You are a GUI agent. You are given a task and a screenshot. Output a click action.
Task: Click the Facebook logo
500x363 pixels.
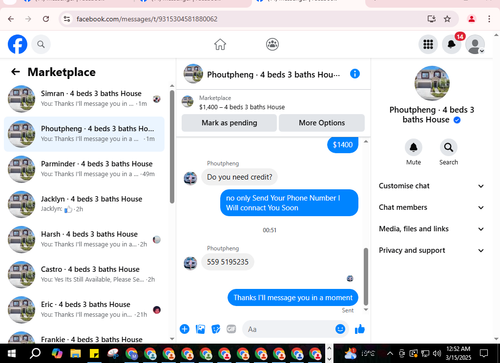tap(17, 44)
